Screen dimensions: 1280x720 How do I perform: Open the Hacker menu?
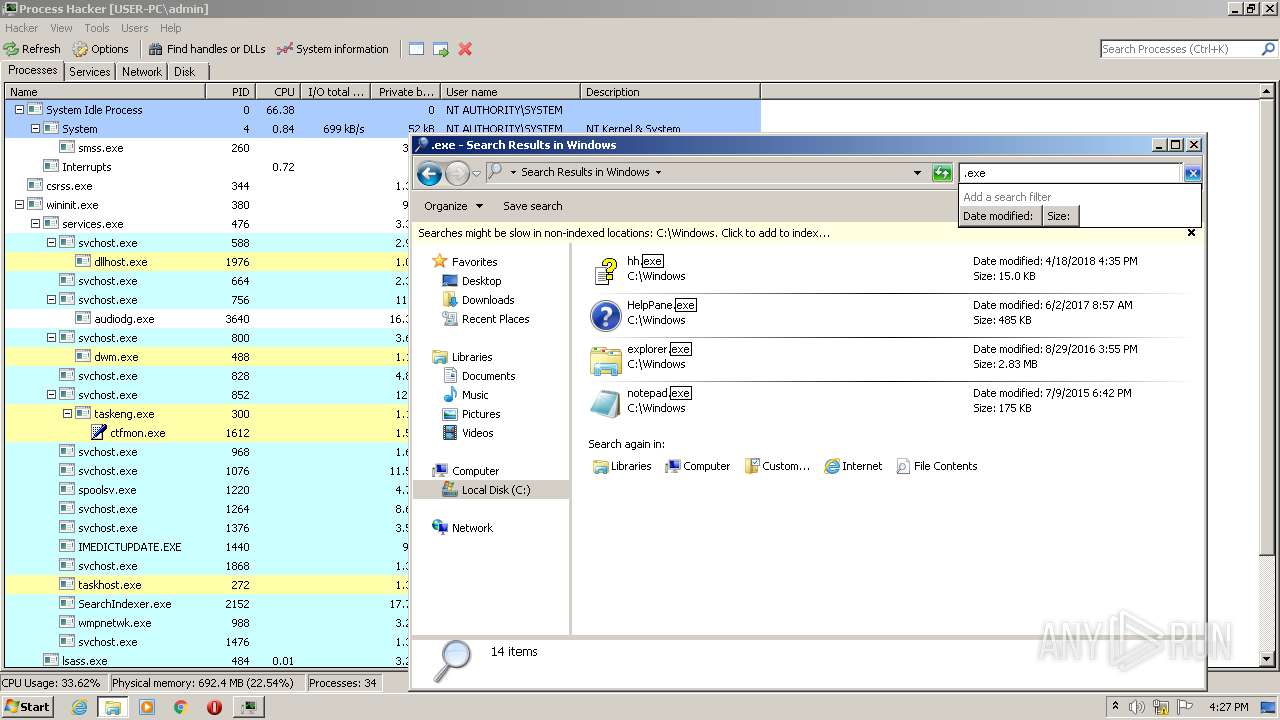(x=22, y=28)
